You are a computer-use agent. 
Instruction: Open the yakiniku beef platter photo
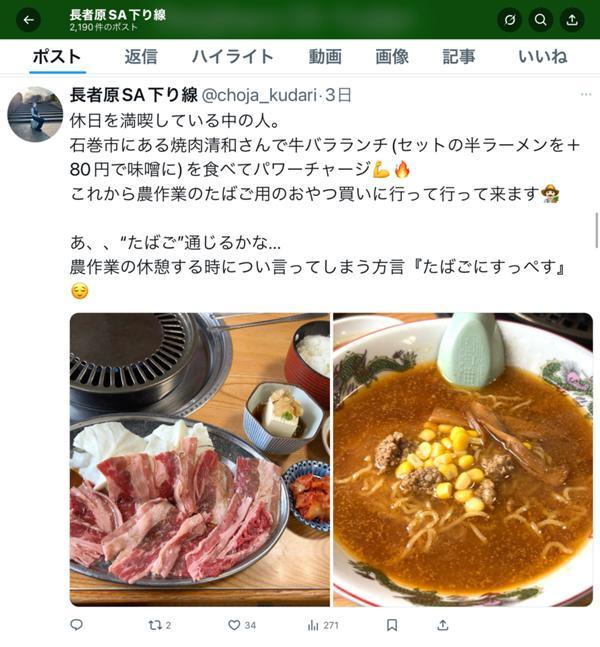(200, 460)
